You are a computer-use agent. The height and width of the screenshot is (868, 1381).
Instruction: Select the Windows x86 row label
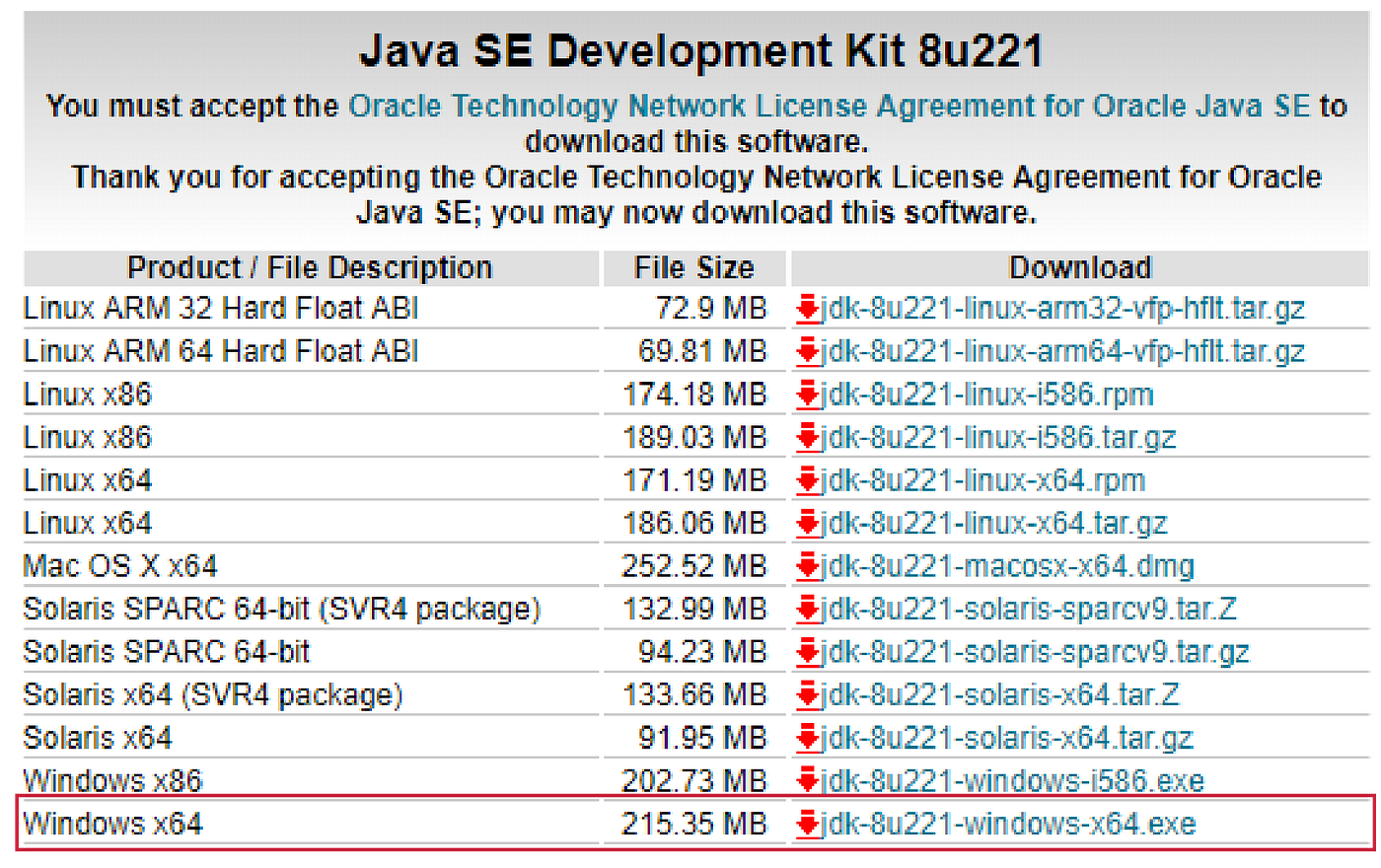click(112, 780)
